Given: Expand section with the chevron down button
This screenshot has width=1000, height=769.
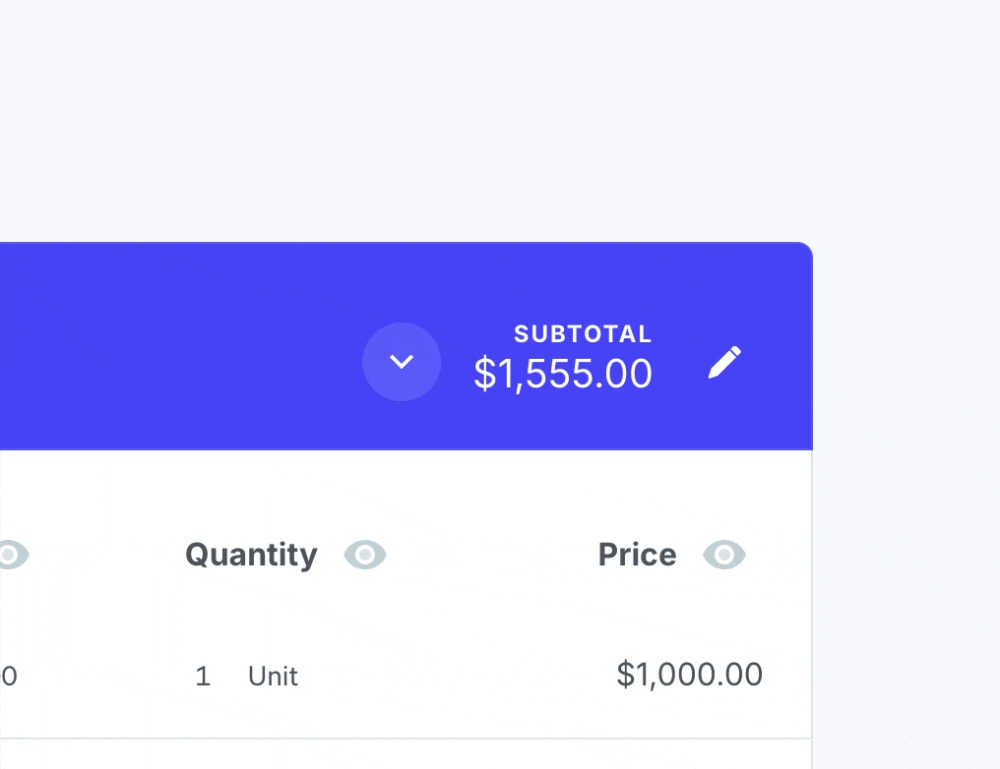Looking at the screenshot, I should pos(401,362).
